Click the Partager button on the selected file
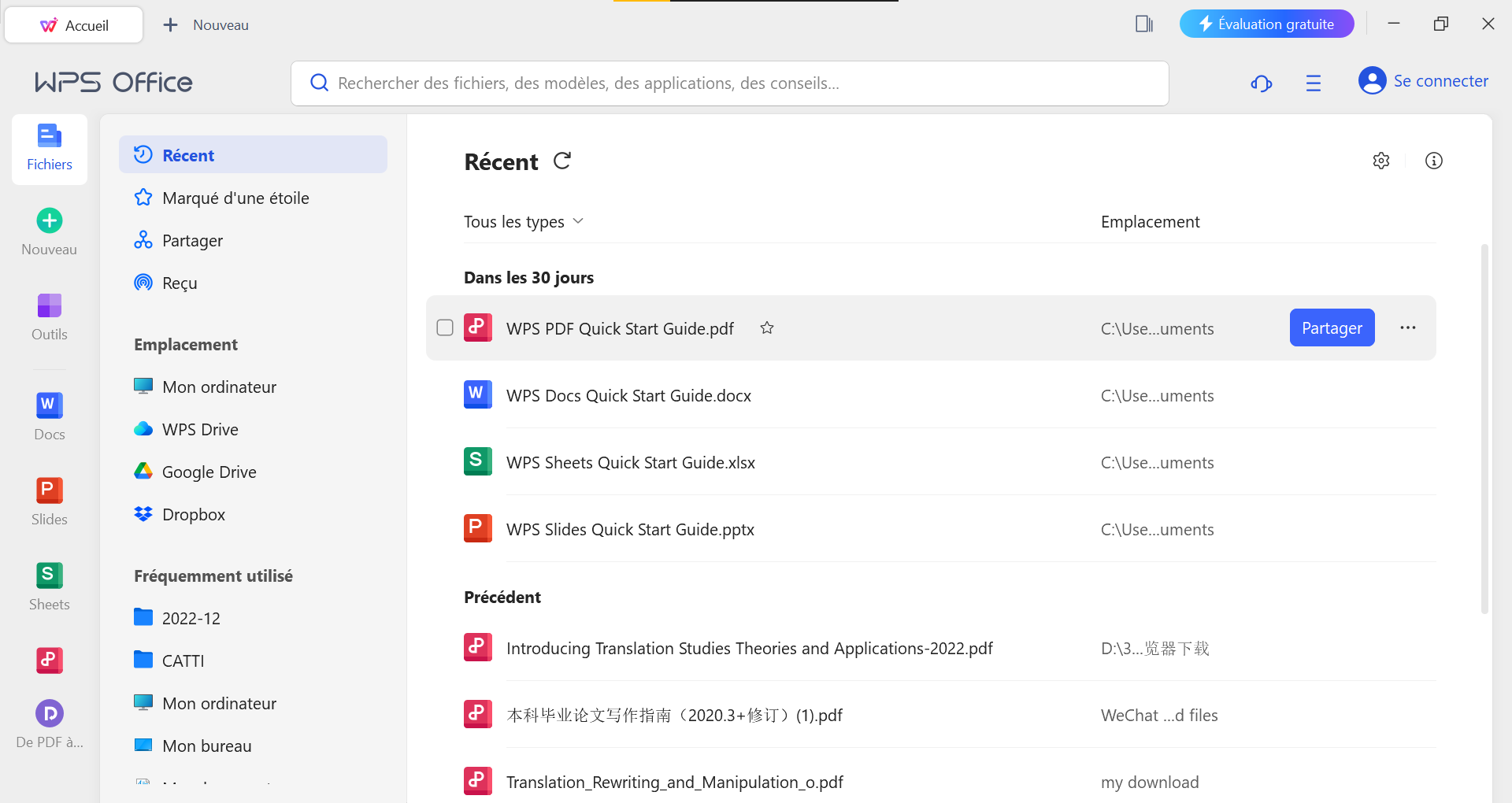The image size is (1512, 803). (x=1332, y=327)
